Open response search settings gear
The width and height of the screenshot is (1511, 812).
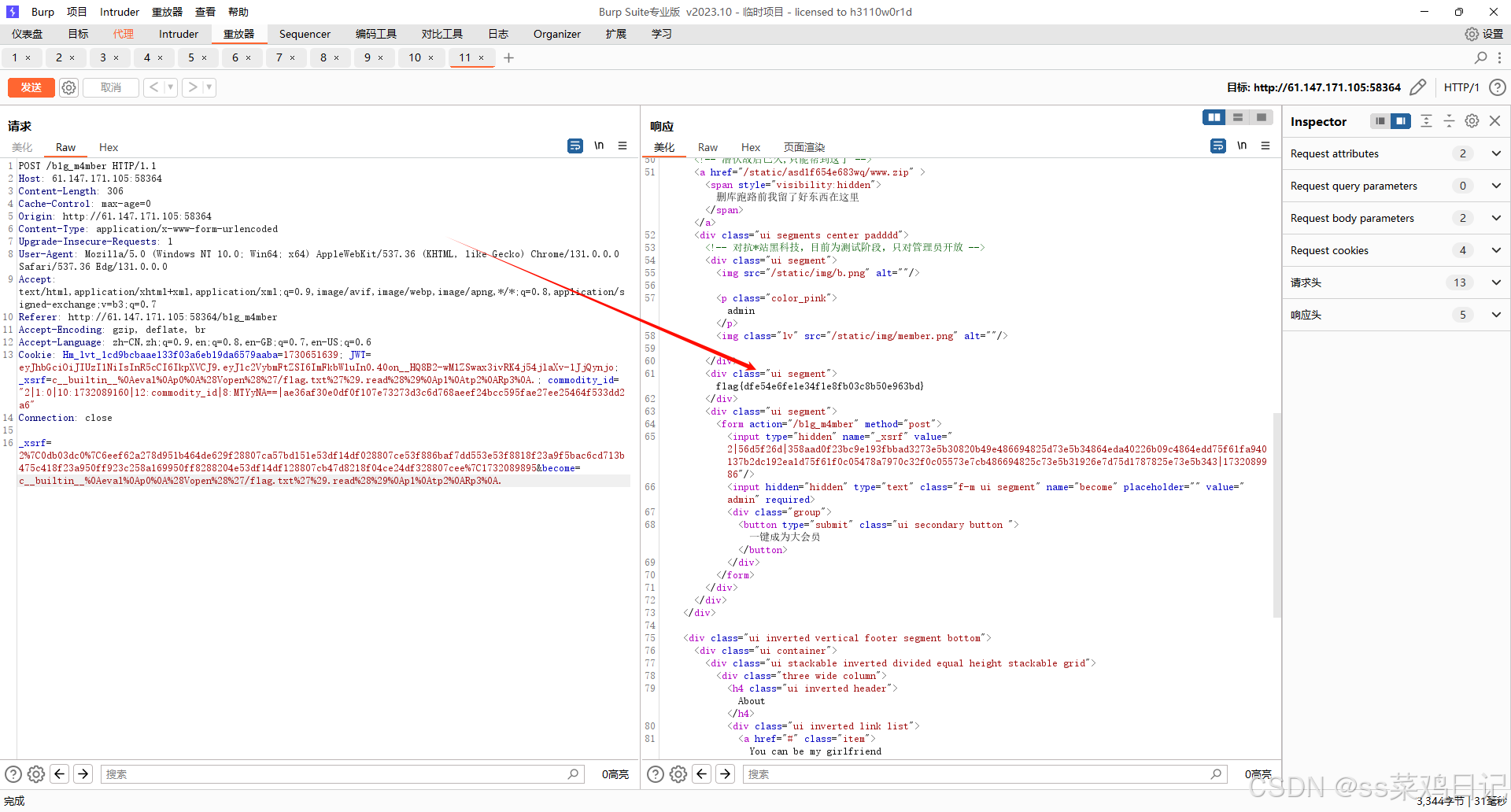tap(678, 774)
